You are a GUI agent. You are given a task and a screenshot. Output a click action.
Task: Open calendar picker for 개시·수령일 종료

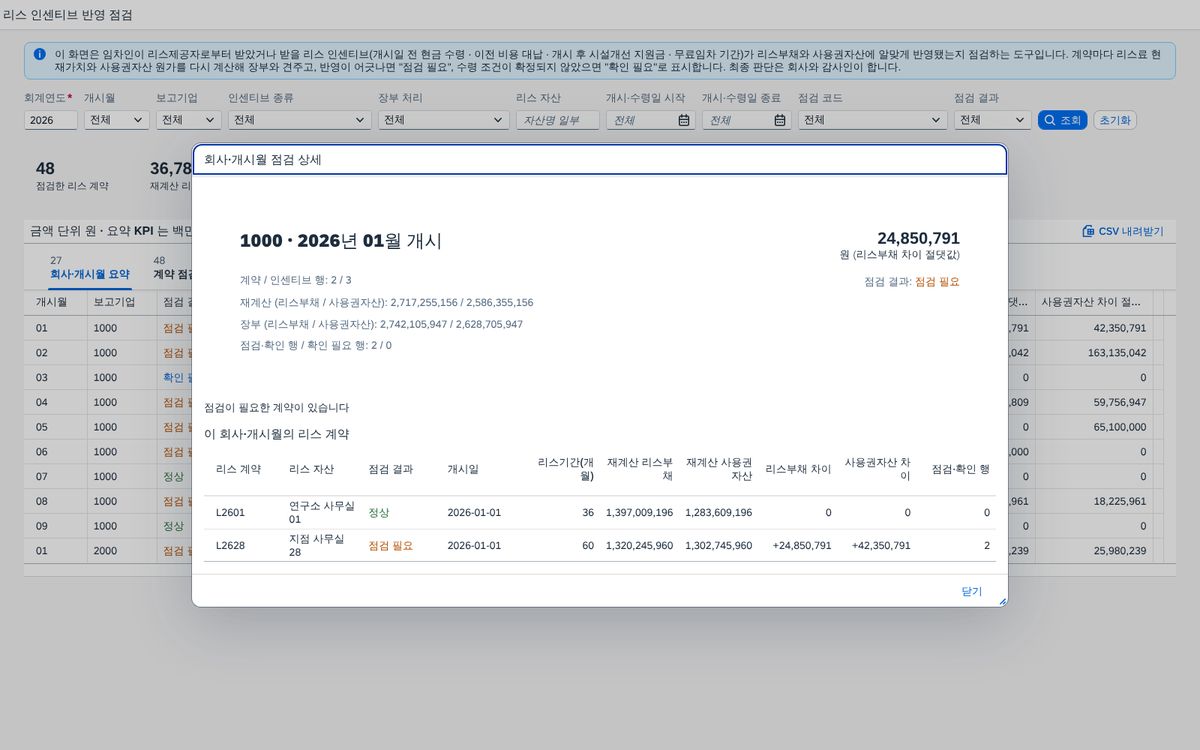[x=780, y=120]
